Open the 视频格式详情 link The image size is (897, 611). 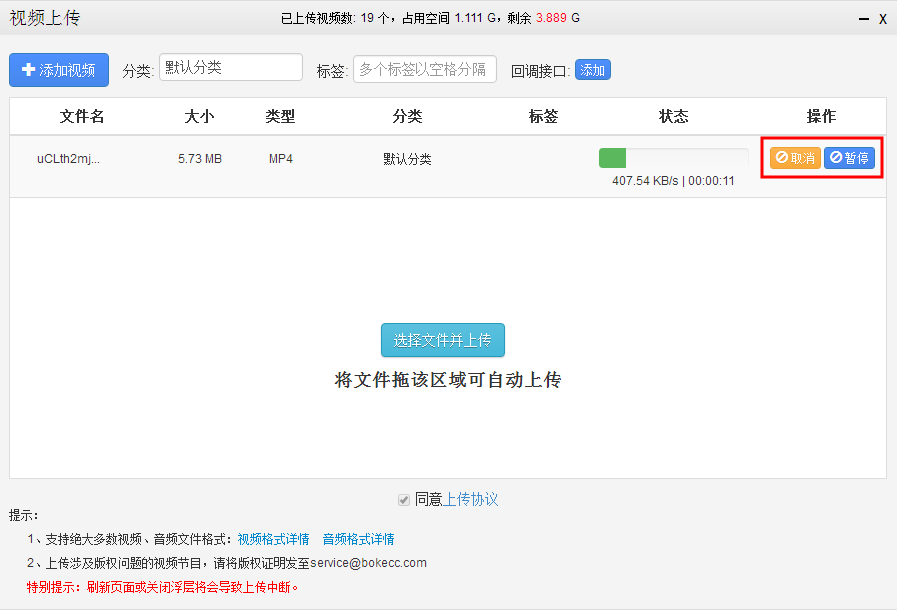pyautogui.click(x=273, y=539)
